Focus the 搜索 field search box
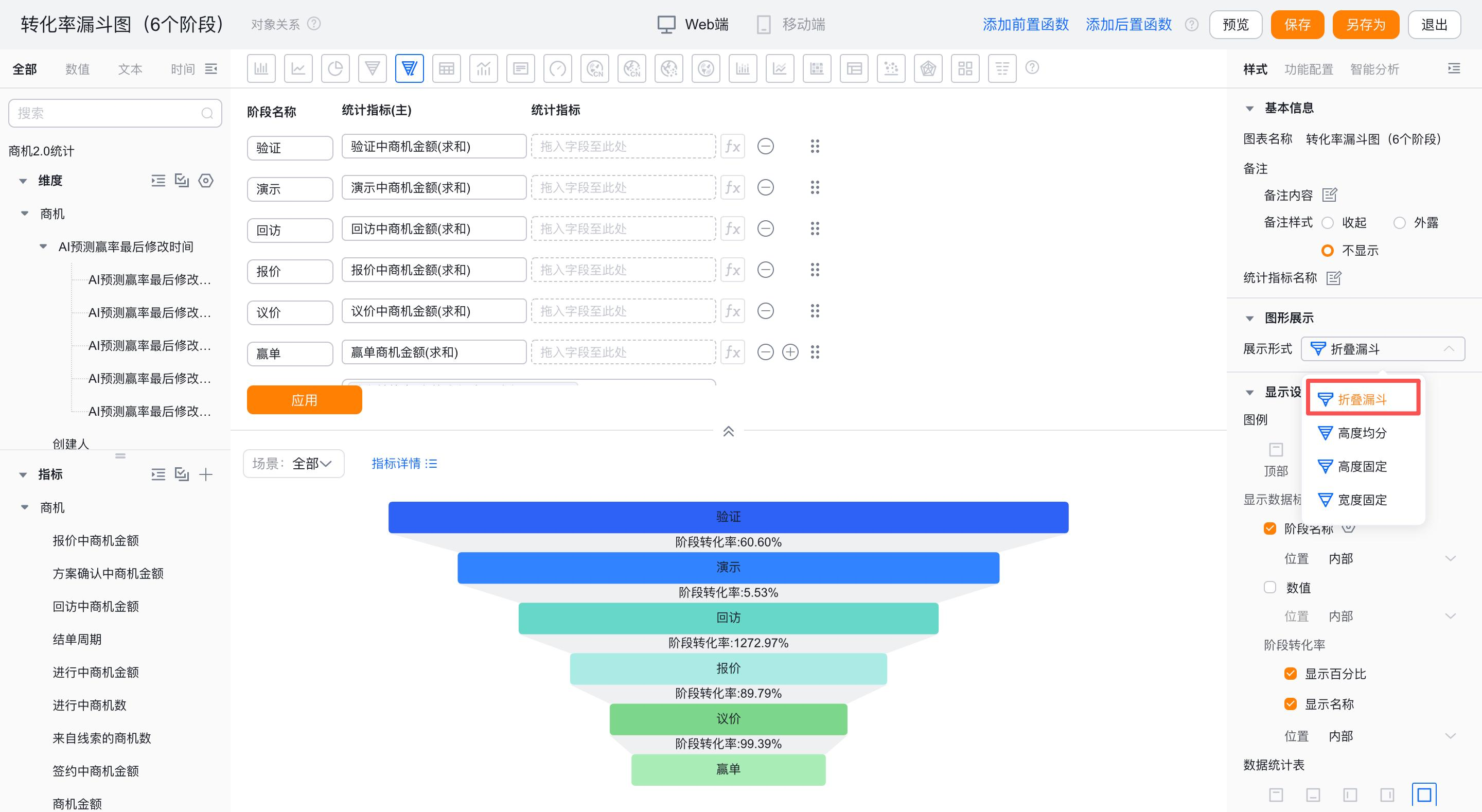The width and height of the screenshot is (1482, 812). [x=115, y=113]
